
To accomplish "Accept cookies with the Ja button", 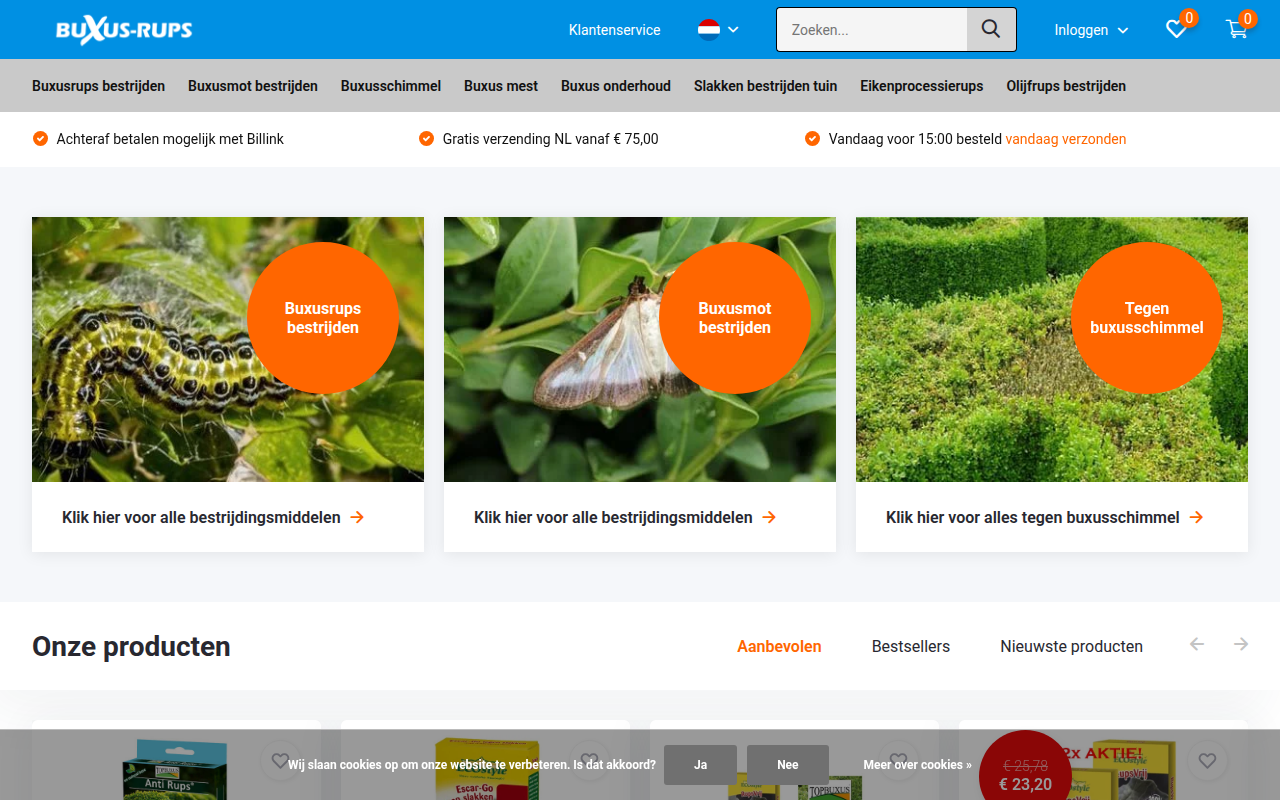I will 700,765.
